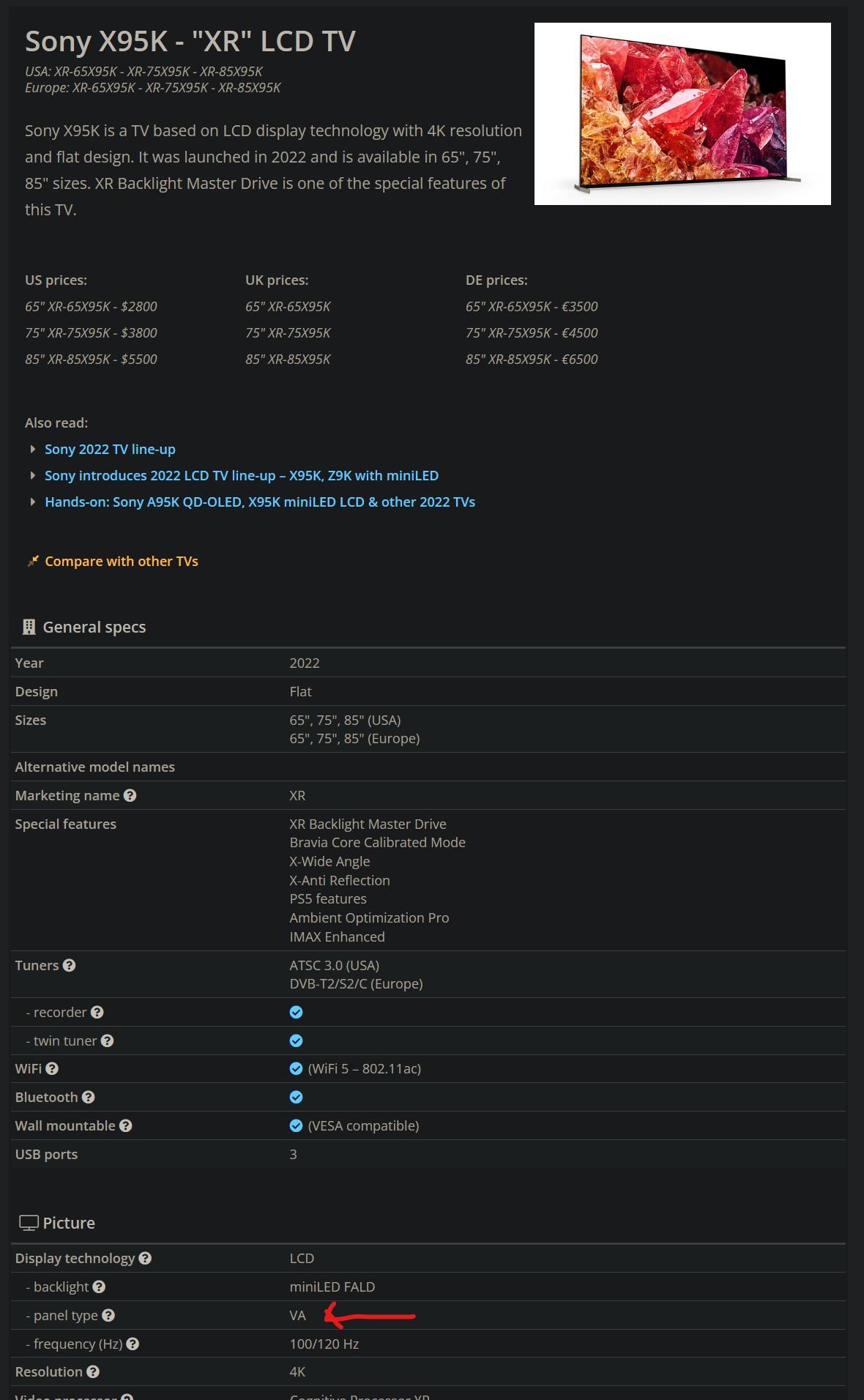Click the DE prices heading
Viewport: 864px width, 1400px height.
[x=496, y=280]
